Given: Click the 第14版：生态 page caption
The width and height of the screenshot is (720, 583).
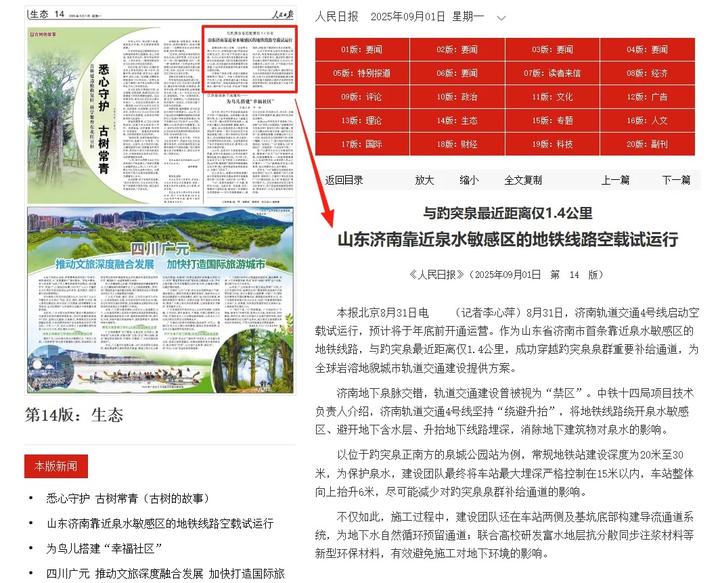Looking at the screenshot, I should (x=74, y=415).
